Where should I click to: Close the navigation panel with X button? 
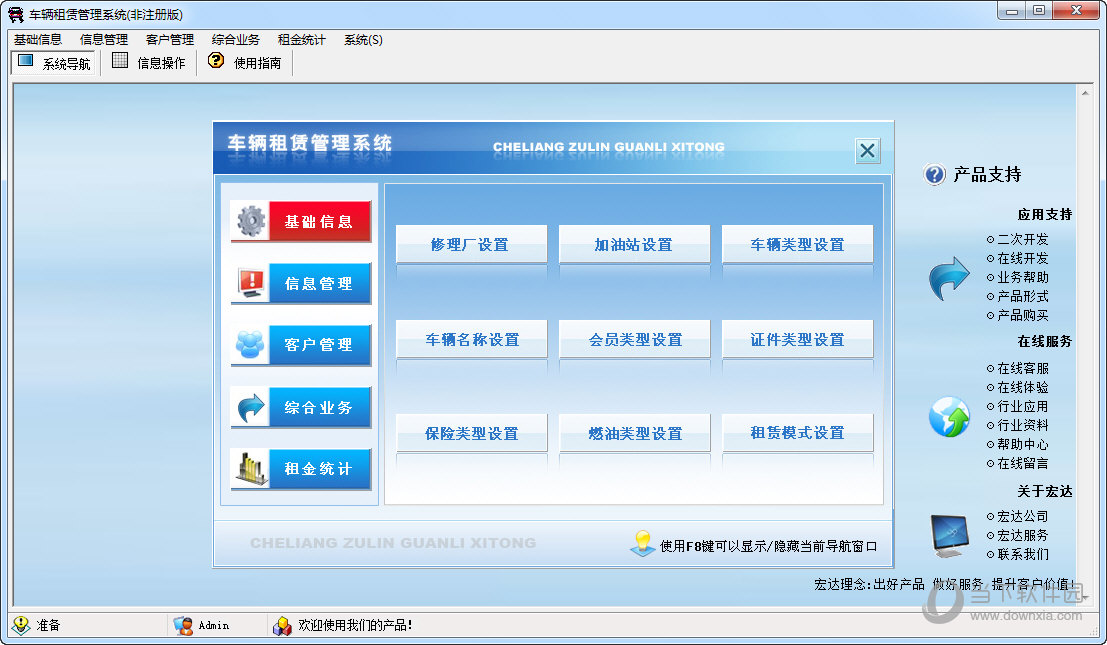(x=867, y=151)
